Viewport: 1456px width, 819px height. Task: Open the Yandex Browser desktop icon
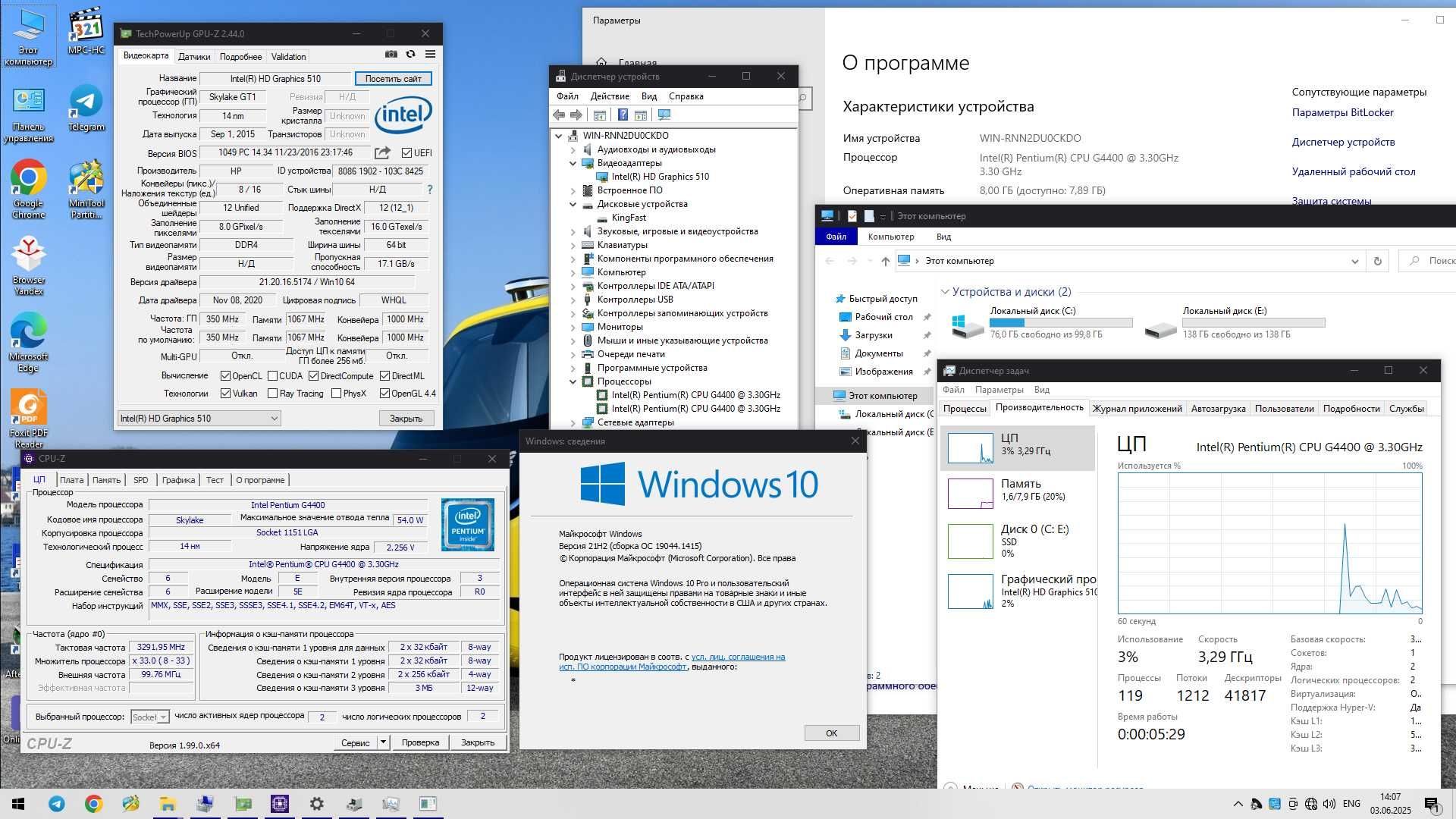(28, 265)
